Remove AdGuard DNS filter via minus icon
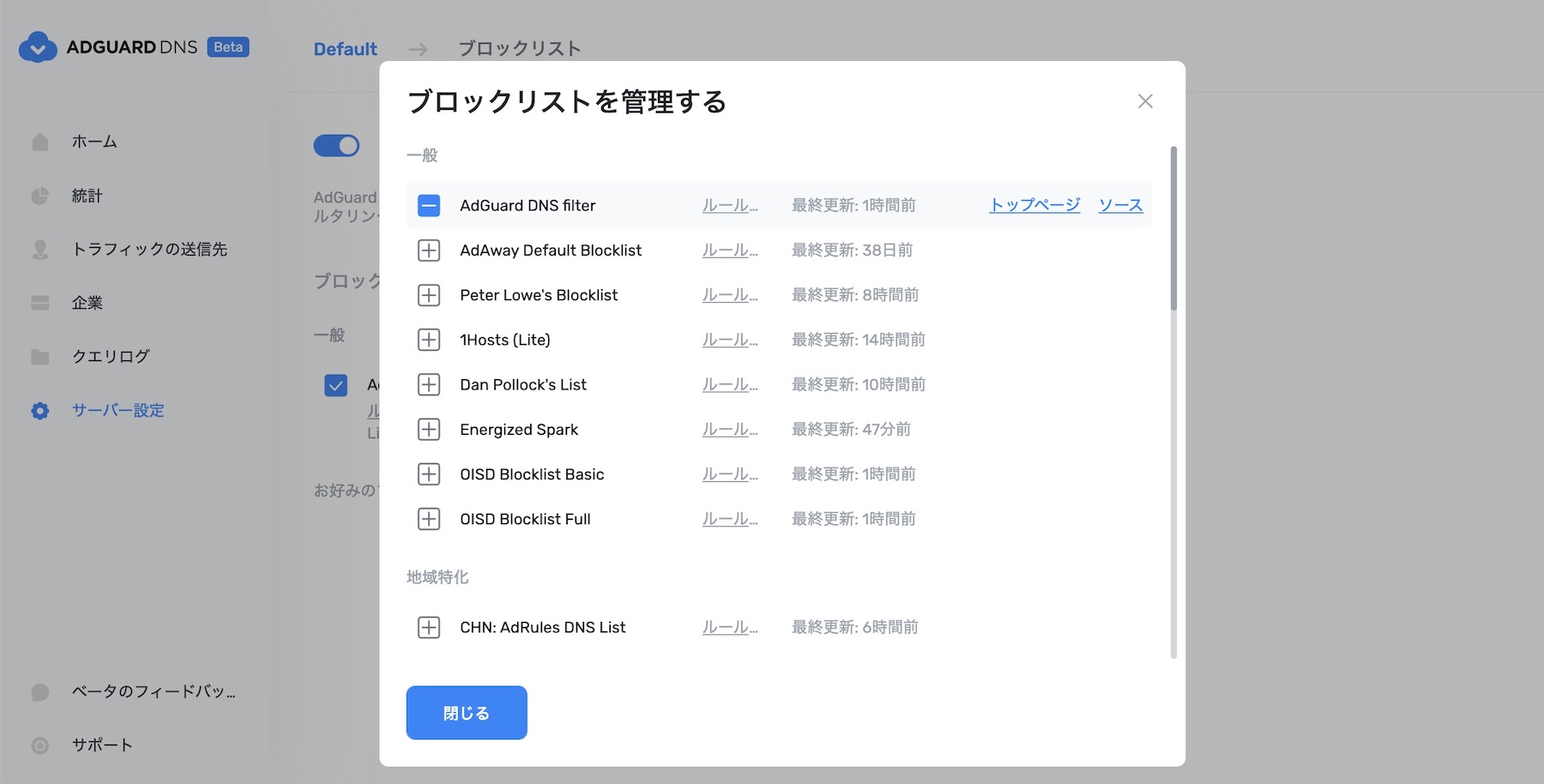The height and width of the screenshot is (784, 1544). pos(429,205)
